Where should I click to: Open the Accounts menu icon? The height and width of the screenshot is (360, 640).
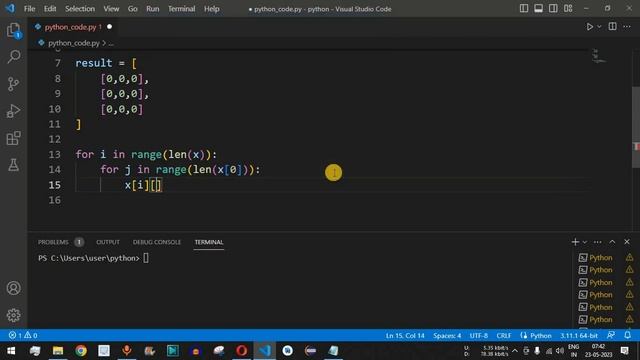(13, 288)
